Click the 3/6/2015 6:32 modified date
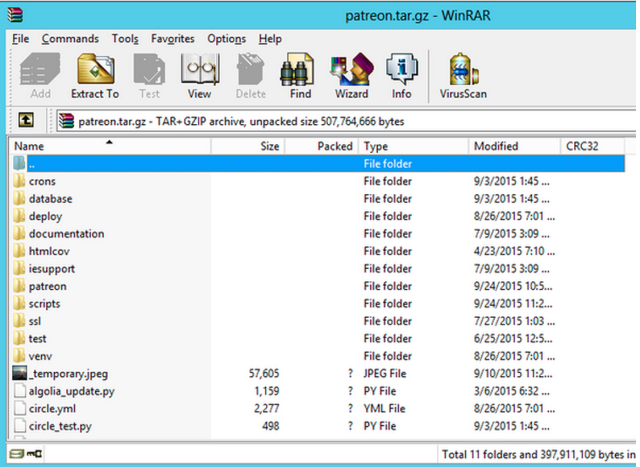Viewport: 640px width, 467px height. 511,391
